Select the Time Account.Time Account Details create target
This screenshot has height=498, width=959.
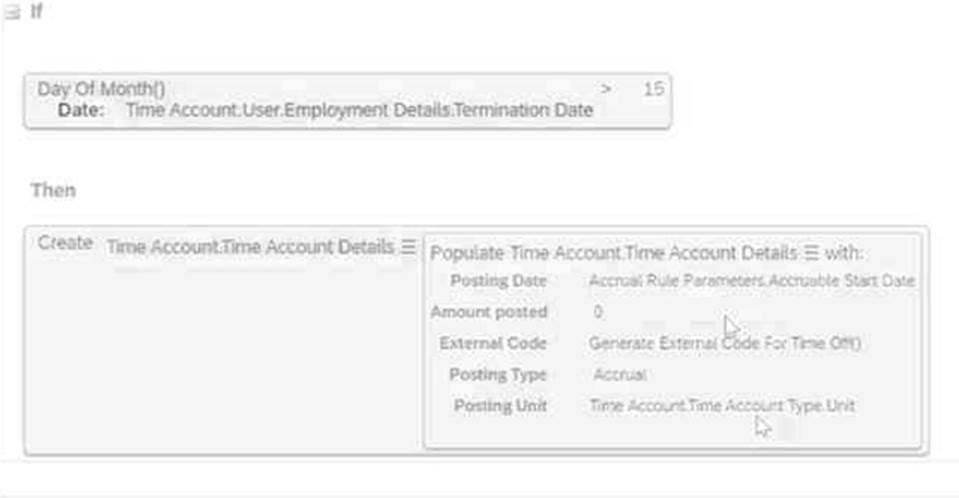pyautogui.click(x=250, y=246)
